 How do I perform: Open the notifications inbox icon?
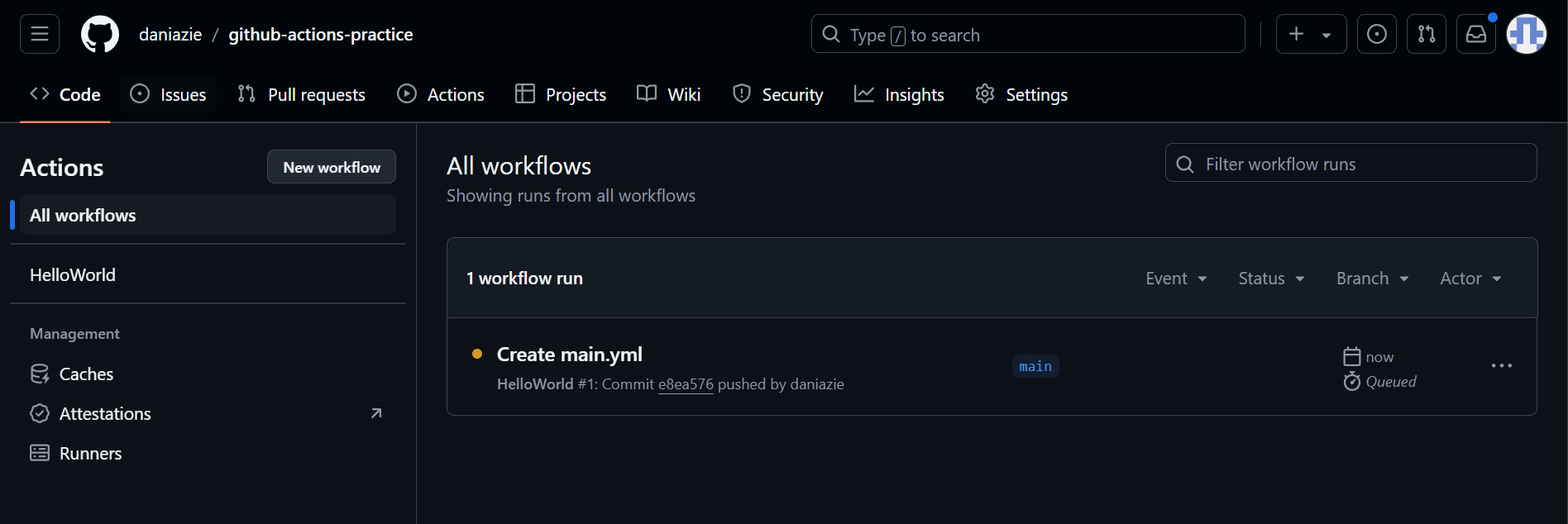(x=1475, y=34)
